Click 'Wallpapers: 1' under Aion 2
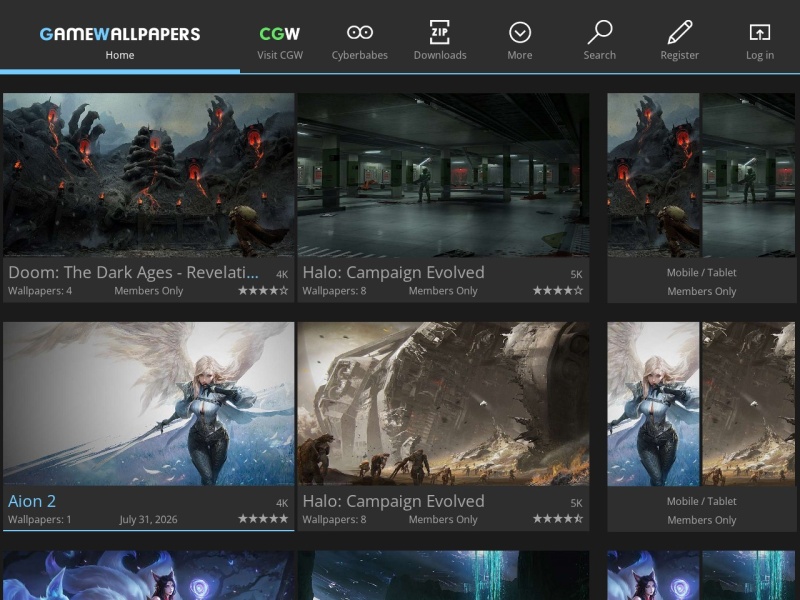This screenshot has width=800, height=600. coord(40,519)
